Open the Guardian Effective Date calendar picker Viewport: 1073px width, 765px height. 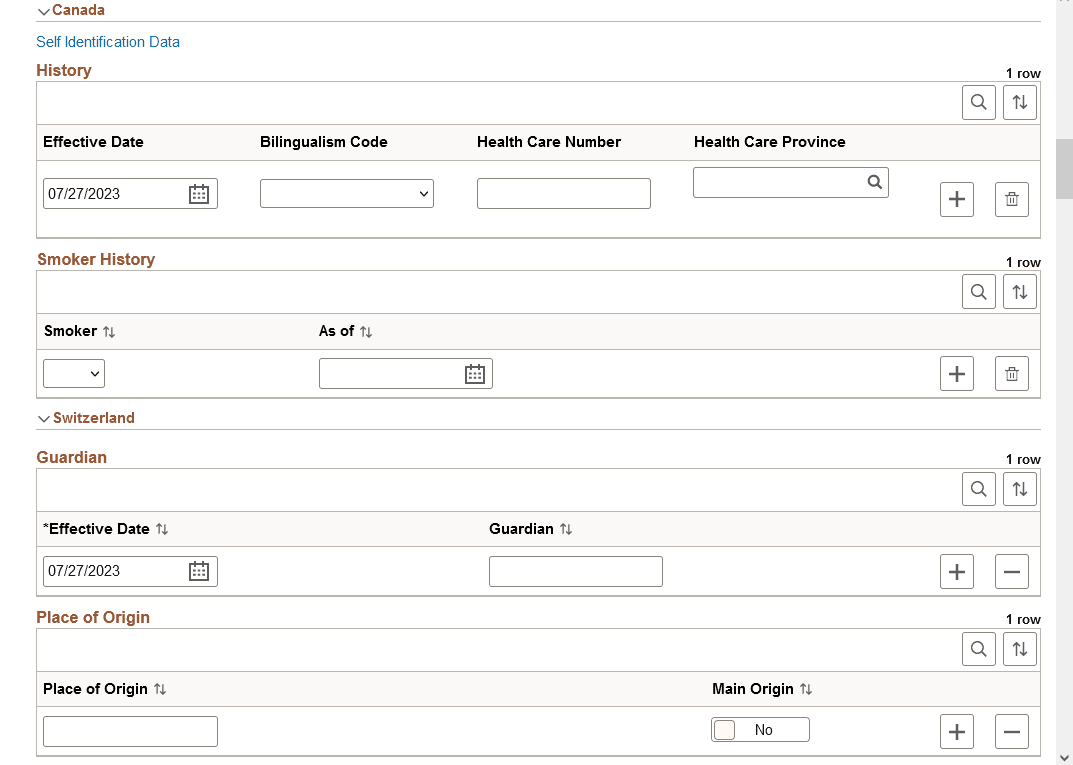click(x=199, y=571)
